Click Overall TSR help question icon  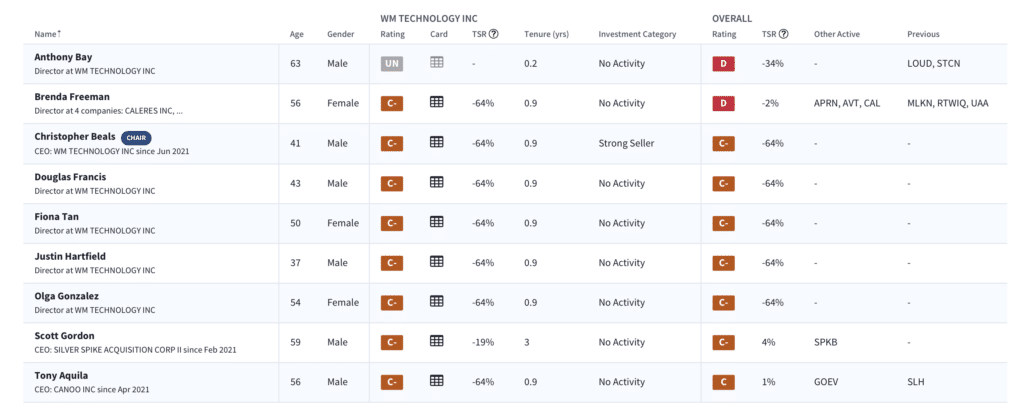(x=783, y=34)
